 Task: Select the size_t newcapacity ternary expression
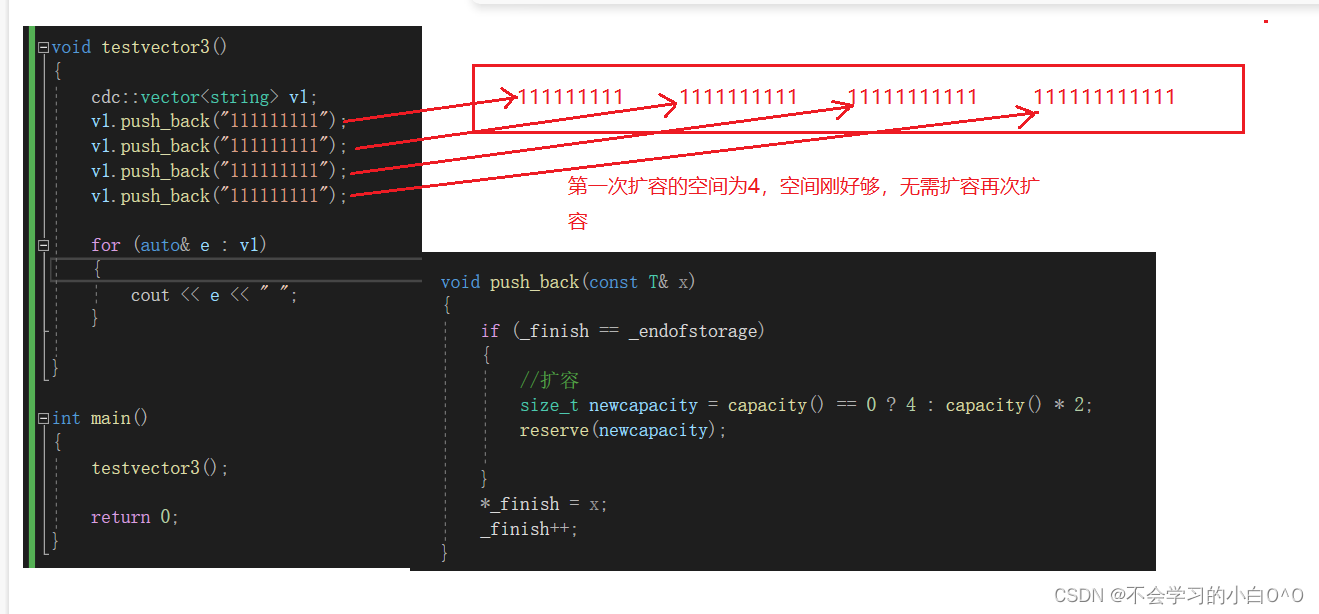click(x=800, y=405)
